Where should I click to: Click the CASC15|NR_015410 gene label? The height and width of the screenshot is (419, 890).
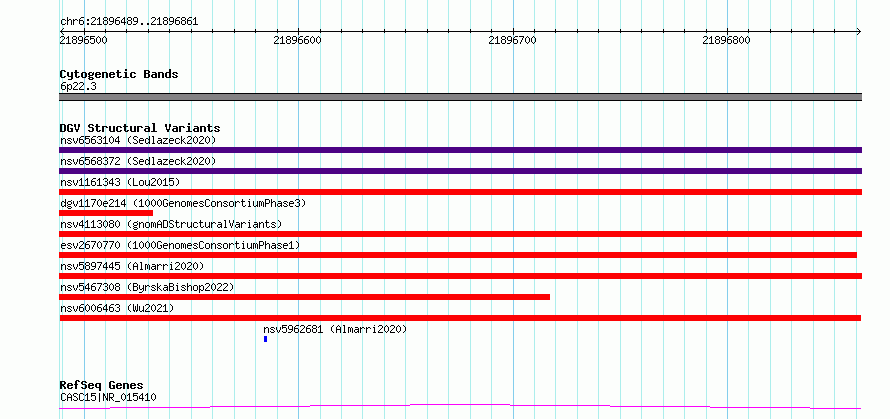point(108,397)
